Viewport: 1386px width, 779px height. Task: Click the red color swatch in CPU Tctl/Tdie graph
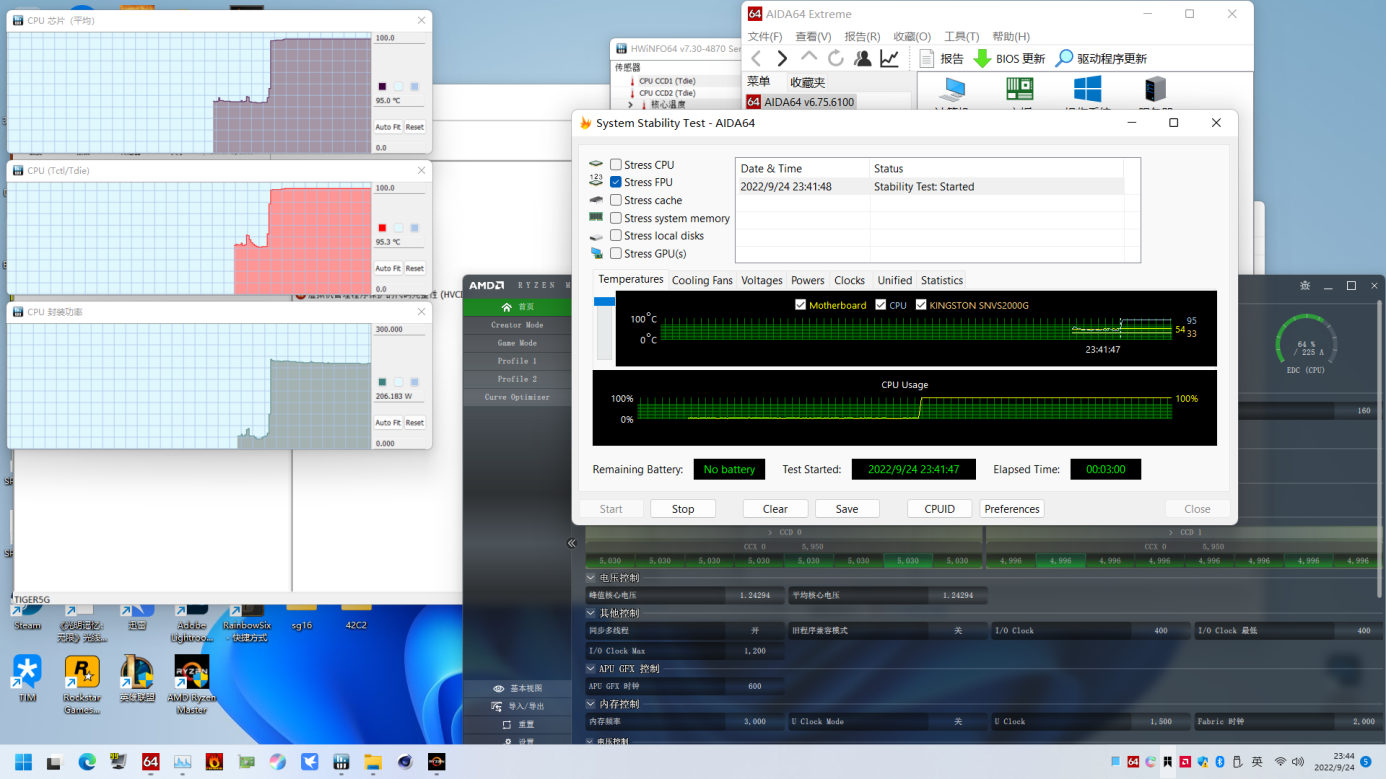click(x=382, y=228)
